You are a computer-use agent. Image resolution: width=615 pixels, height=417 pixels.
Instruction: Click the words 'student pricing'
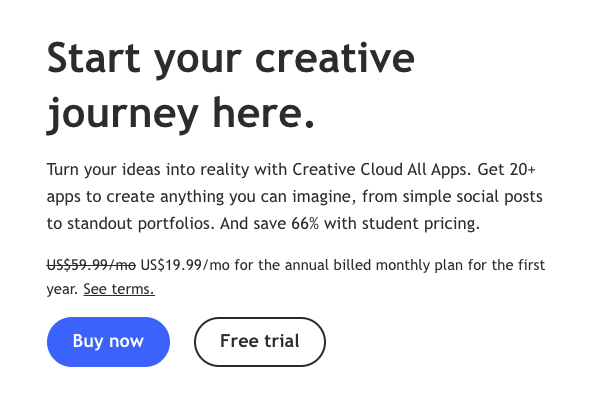pos(419,224)
